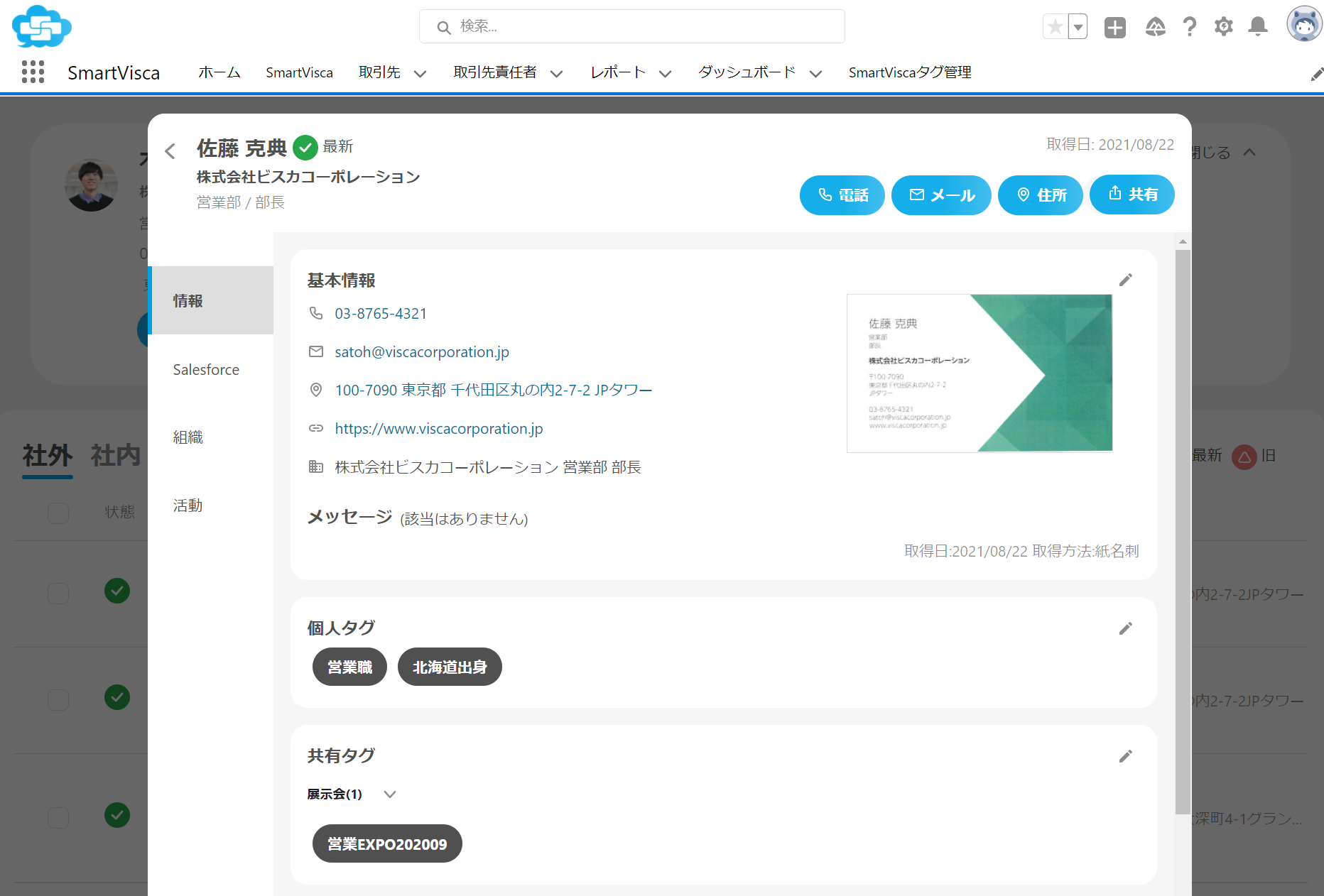Open the SmartVisca nav tab
Viewport: 1324px width, 896px height.
point(299,72)
